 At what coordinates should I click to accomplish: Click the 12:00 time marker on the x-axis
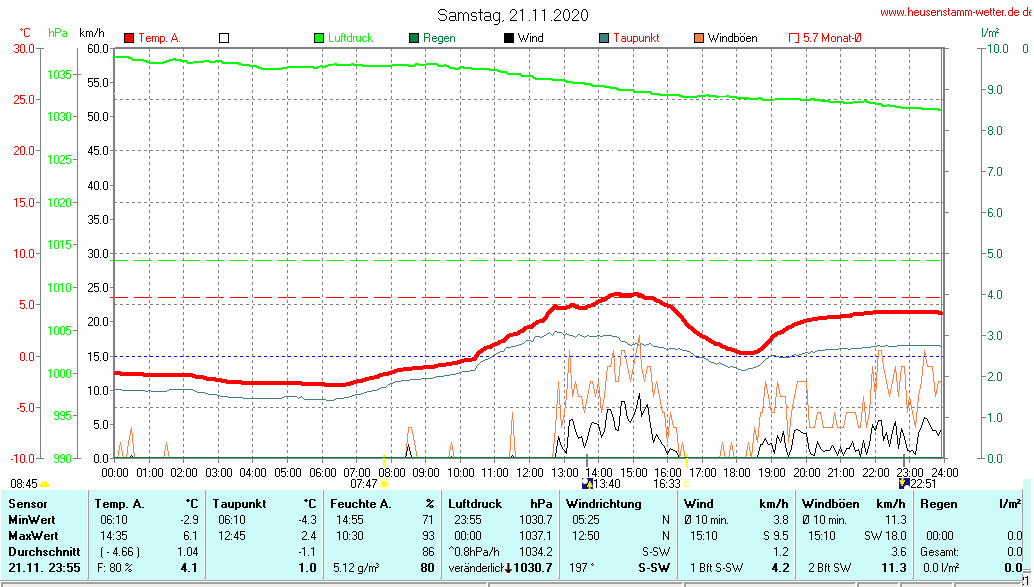coord(529,472)
